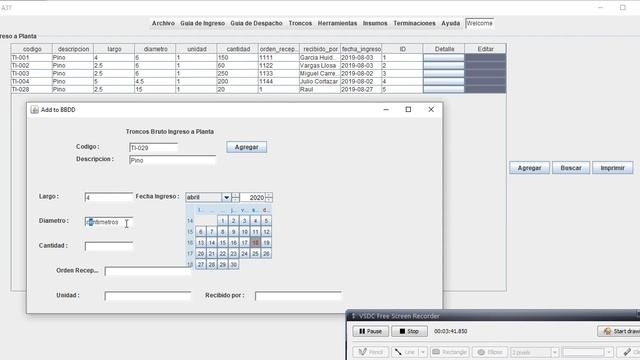Open the abril month dropdown
This screenshot has width=640, height=360.
click(x=226, y=197)
